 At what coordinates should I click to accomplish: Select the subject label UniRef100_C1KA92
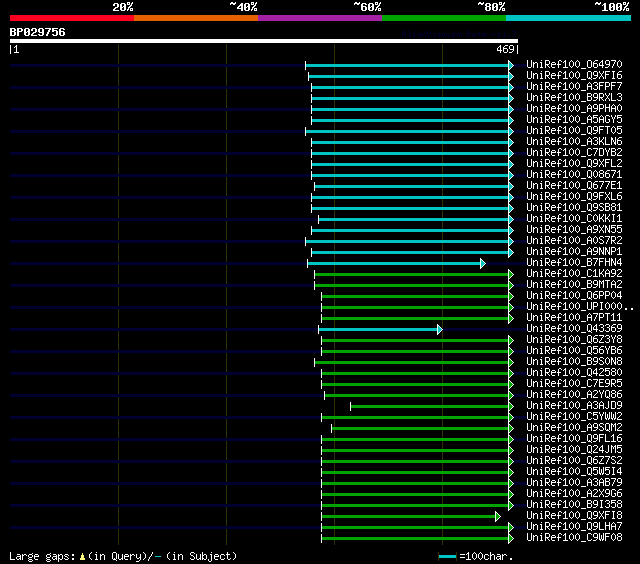(x=574, y=274)
